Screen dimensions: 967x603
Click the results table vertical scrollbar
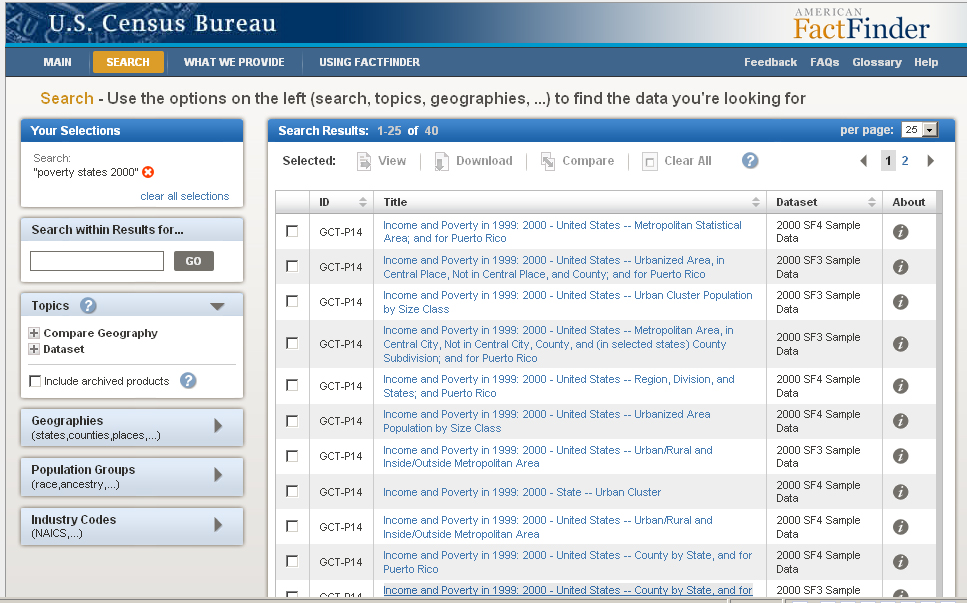point(939,395)
